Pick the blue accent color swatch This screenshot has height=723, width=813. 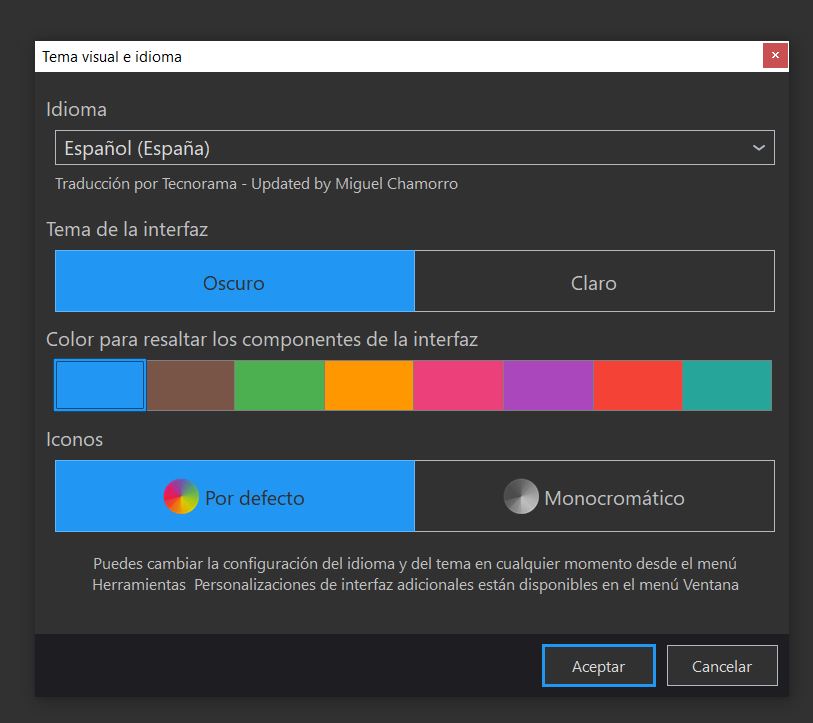100,386
